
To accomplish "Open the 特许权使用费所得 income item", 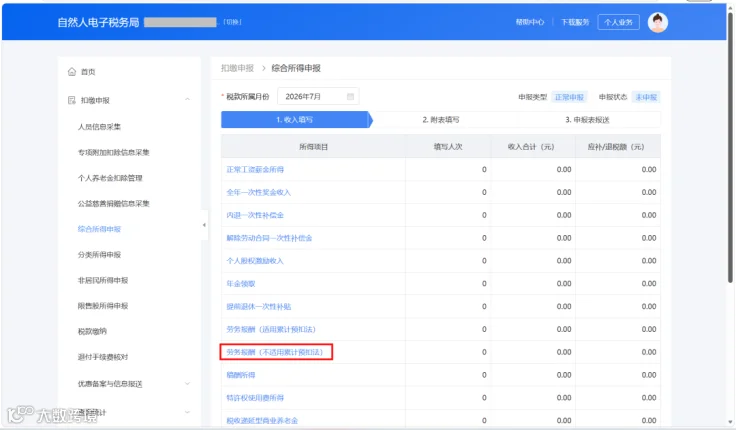I will coord(255,398).
